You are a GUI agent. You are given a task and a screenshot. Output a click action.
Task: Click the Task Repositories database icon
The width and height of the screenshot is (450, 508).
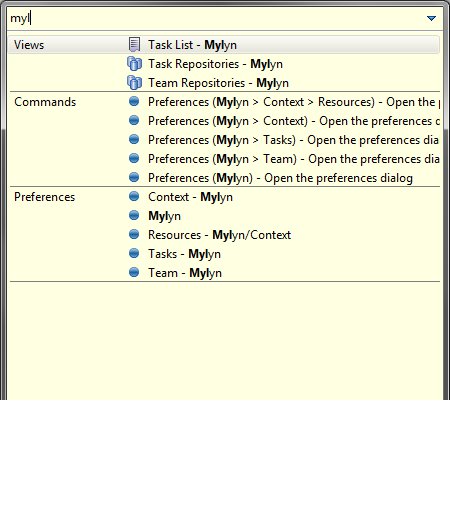[x=134, y=63]
